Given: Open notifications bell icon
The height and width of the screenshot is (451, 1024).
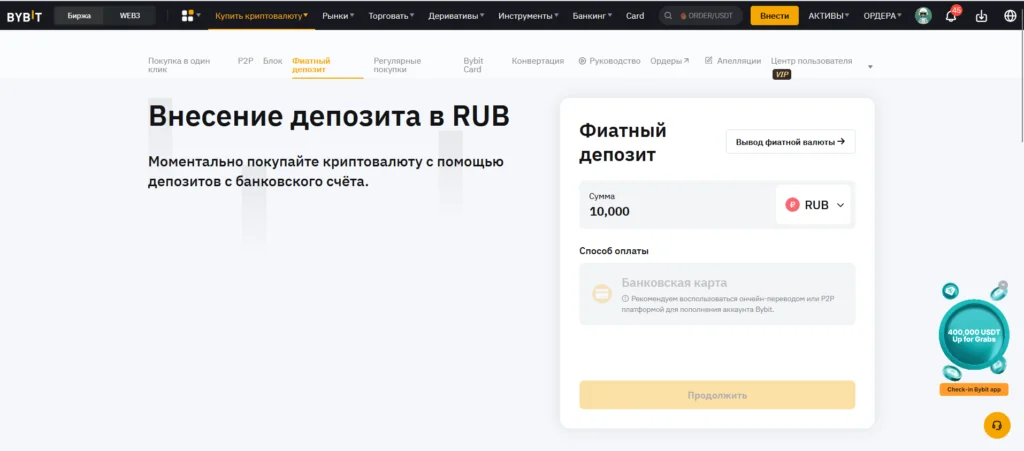Looking at the screenshot, I should click(951, 16).
